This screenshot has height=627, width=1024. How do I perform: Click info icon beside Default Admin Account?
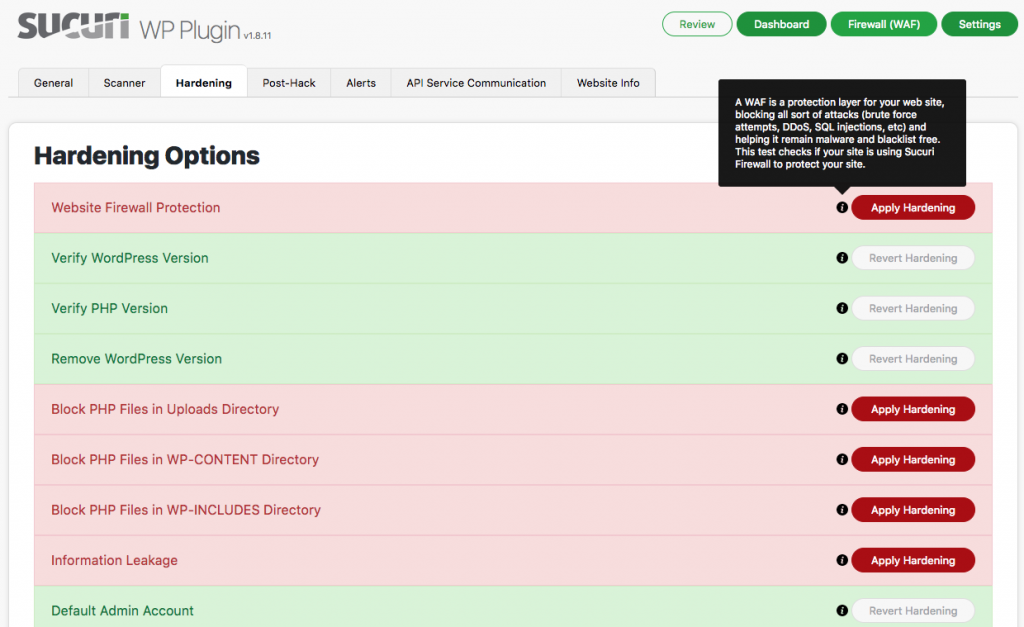(842, 611)
